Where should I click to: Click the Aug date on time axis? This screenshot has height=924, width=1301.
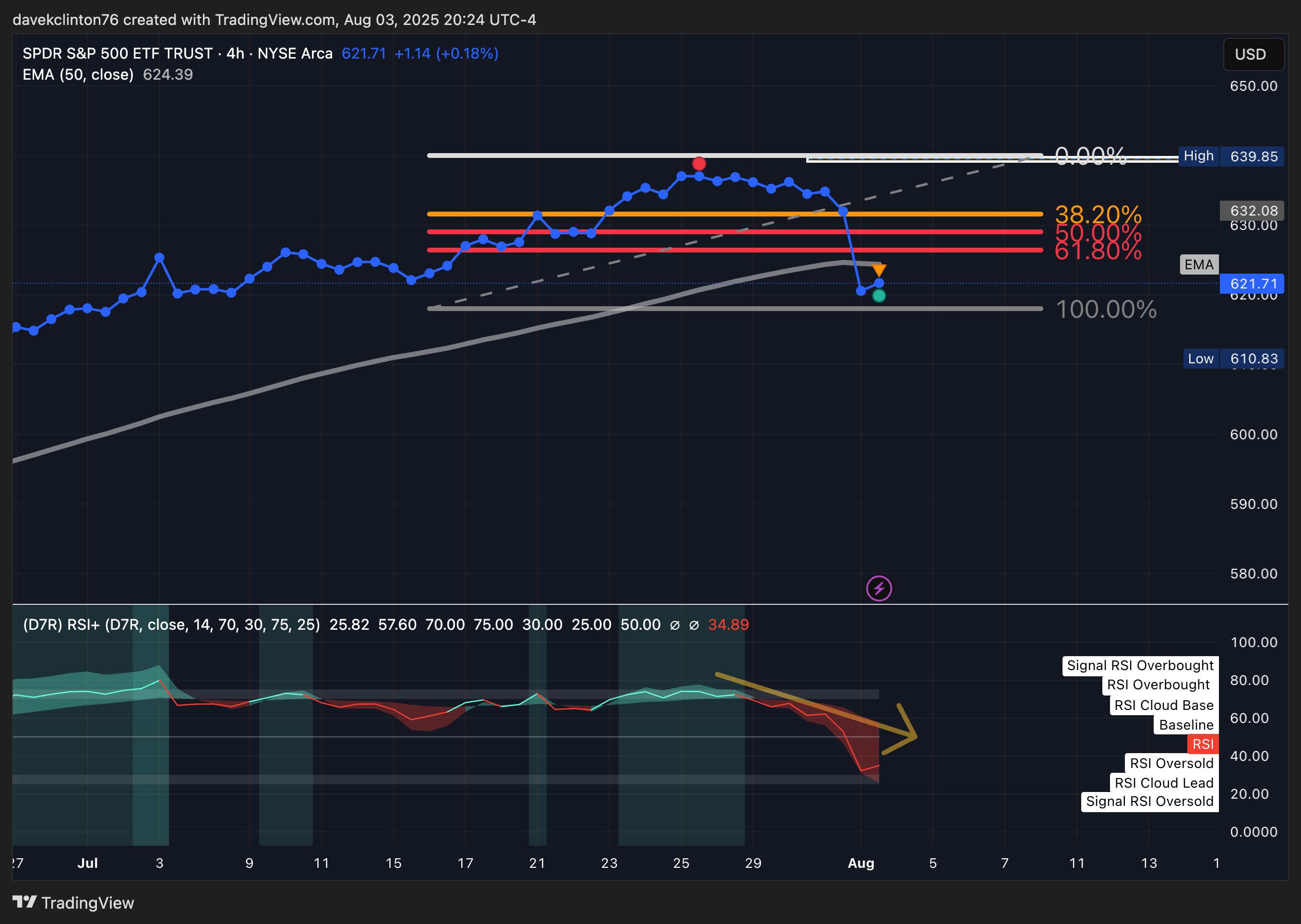pyautogui.click(x=861, y=863)
